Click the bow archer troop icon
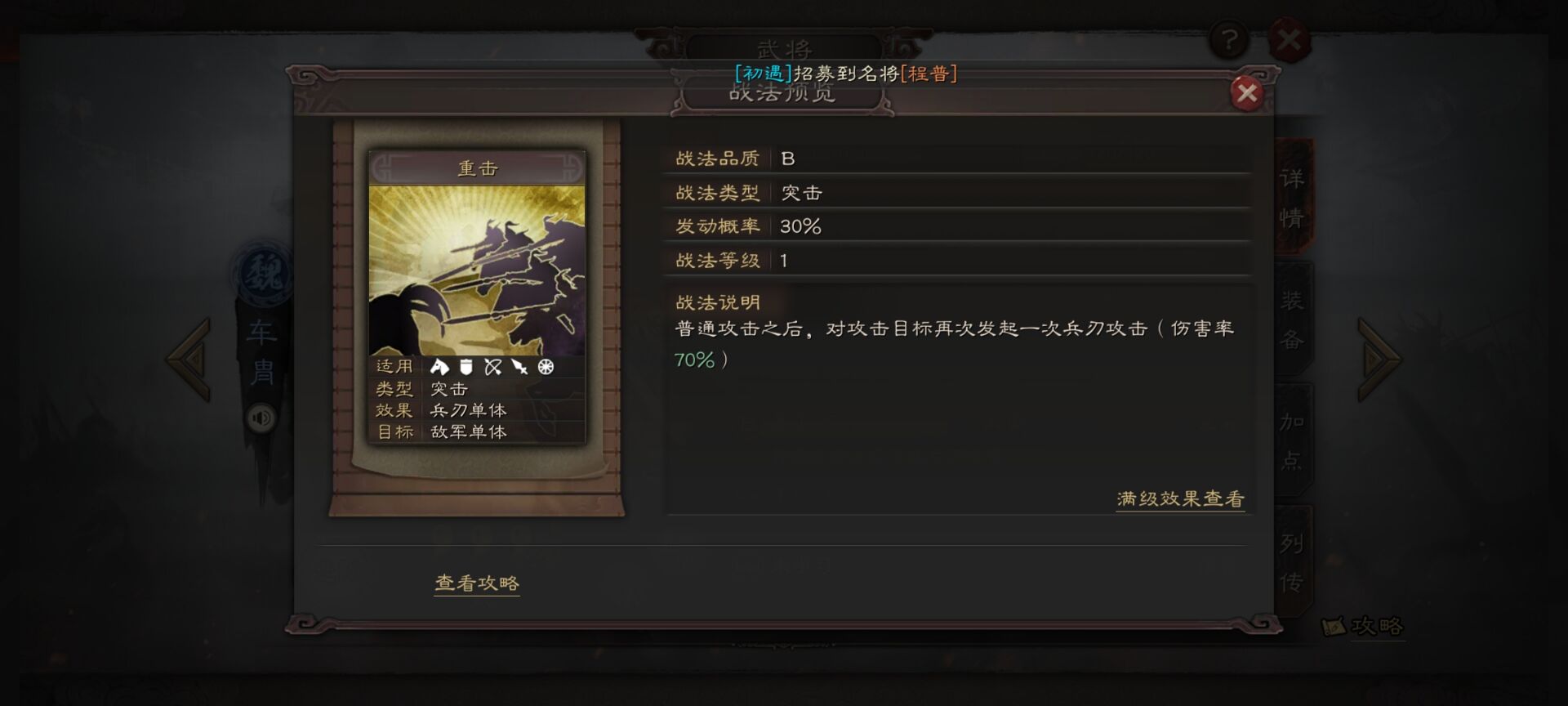The width and height of the screenshot is (1568, 706). 492,367
